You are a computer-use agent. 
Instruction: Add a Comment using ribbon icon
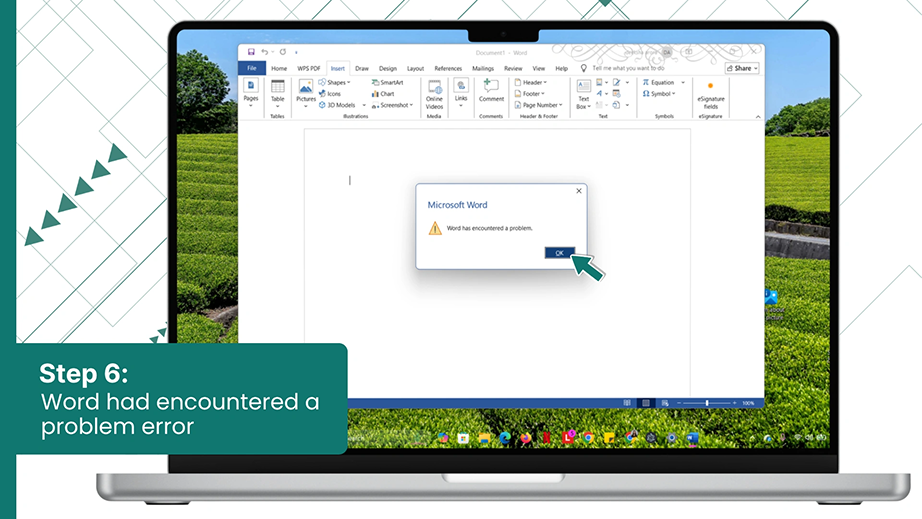click(491, 92)
